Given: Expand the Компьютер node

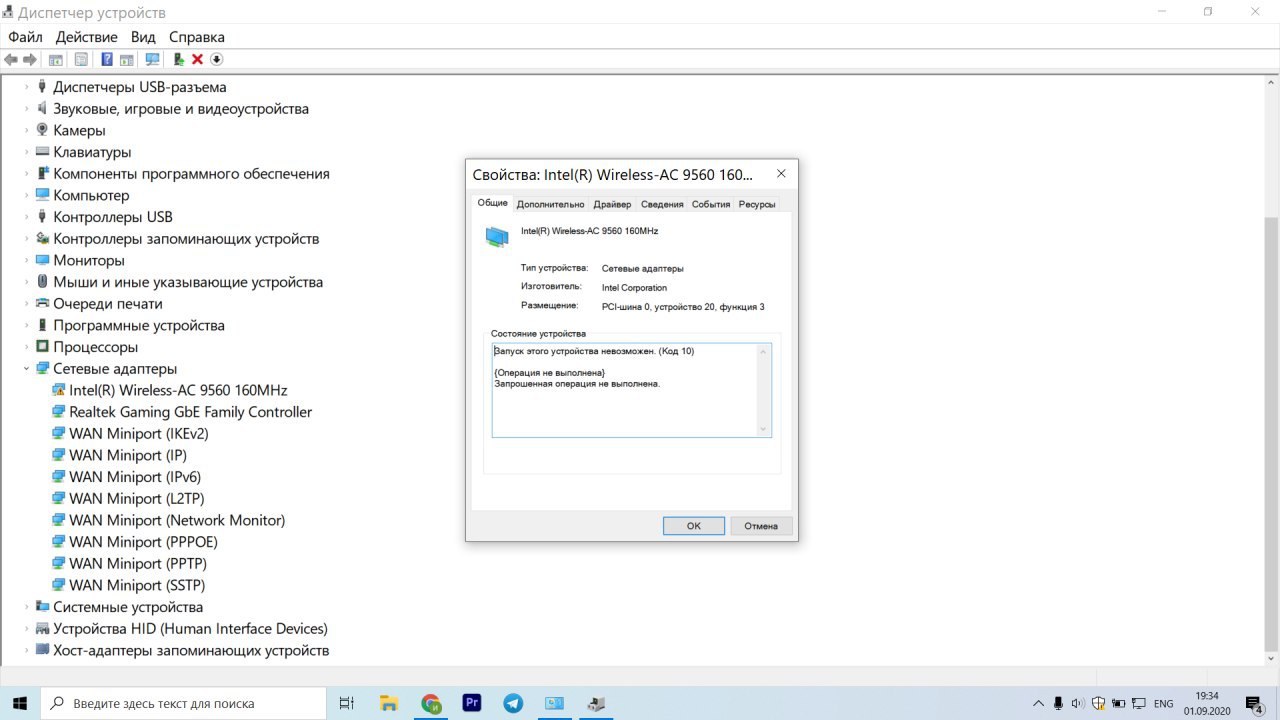Looking at the screenshot, I should (27, 195).
